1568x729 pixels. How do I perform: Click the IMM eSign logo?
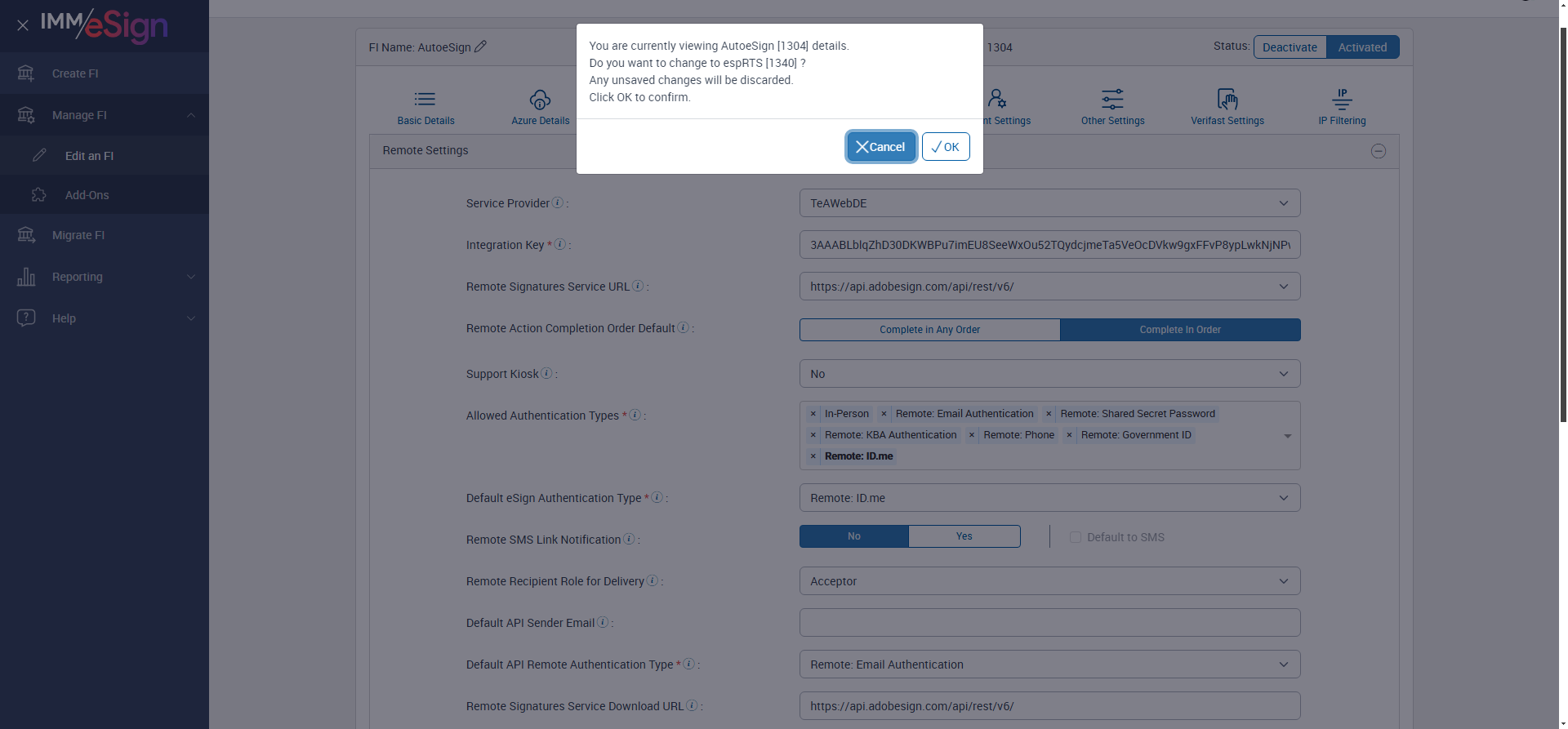[x=104, y=25]
